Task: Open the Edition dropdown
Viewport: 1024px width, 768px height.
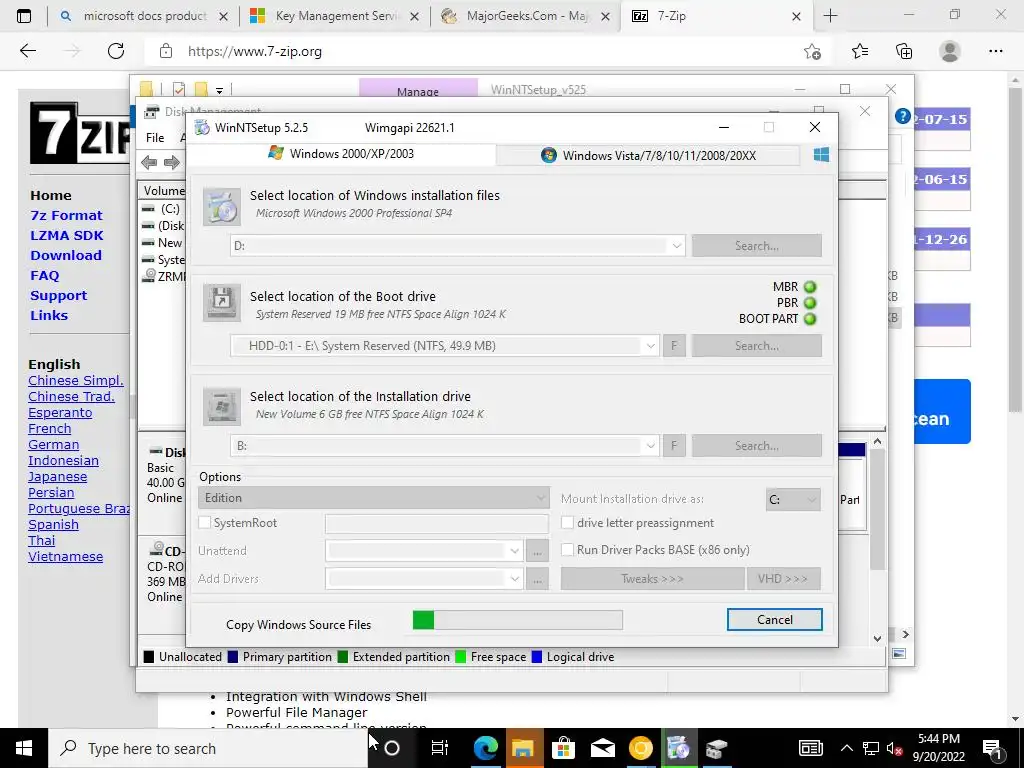Action: pos(373,498)
